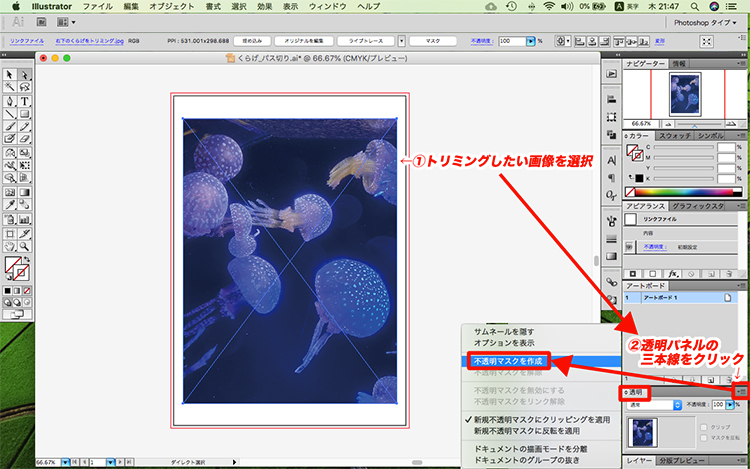Open the オブジェクト menu

172,6
